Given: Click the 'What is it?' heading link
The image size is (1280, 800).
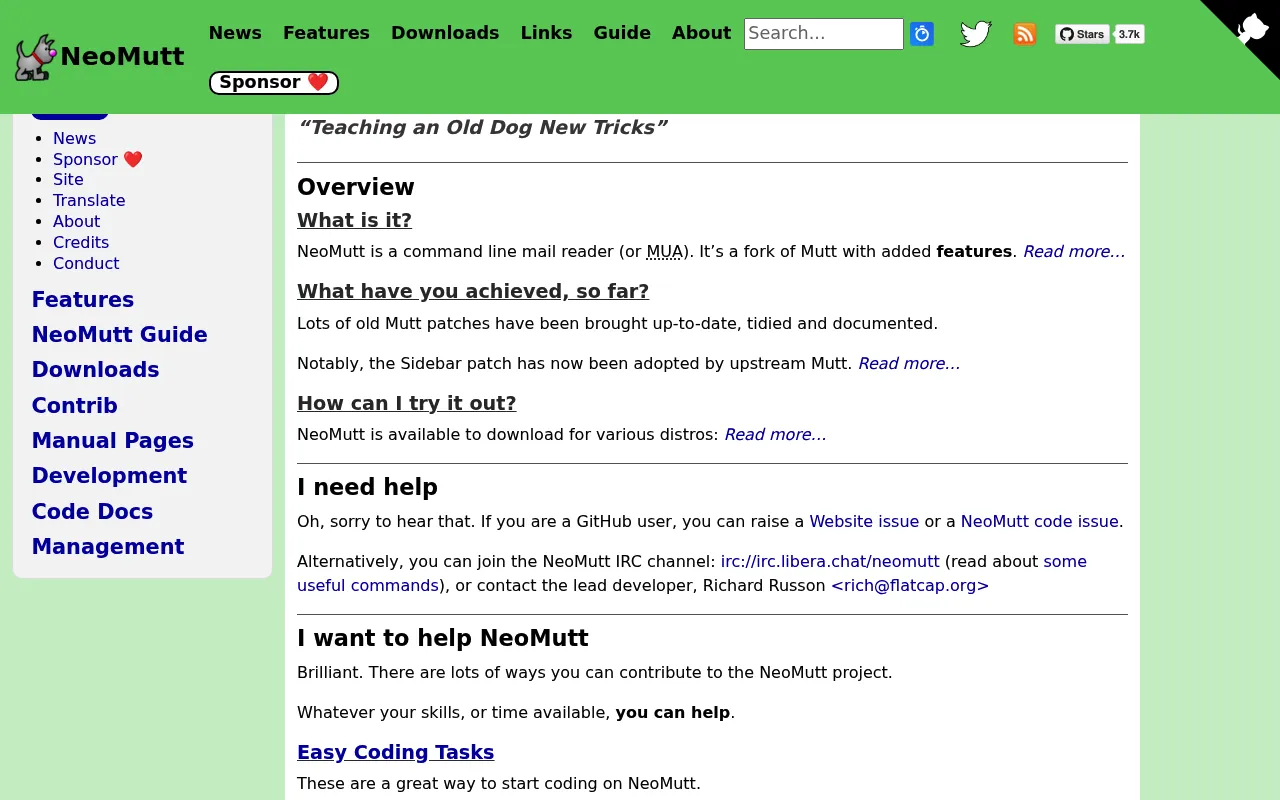Looking at the screenshot, I should click(x=354, y=221).
